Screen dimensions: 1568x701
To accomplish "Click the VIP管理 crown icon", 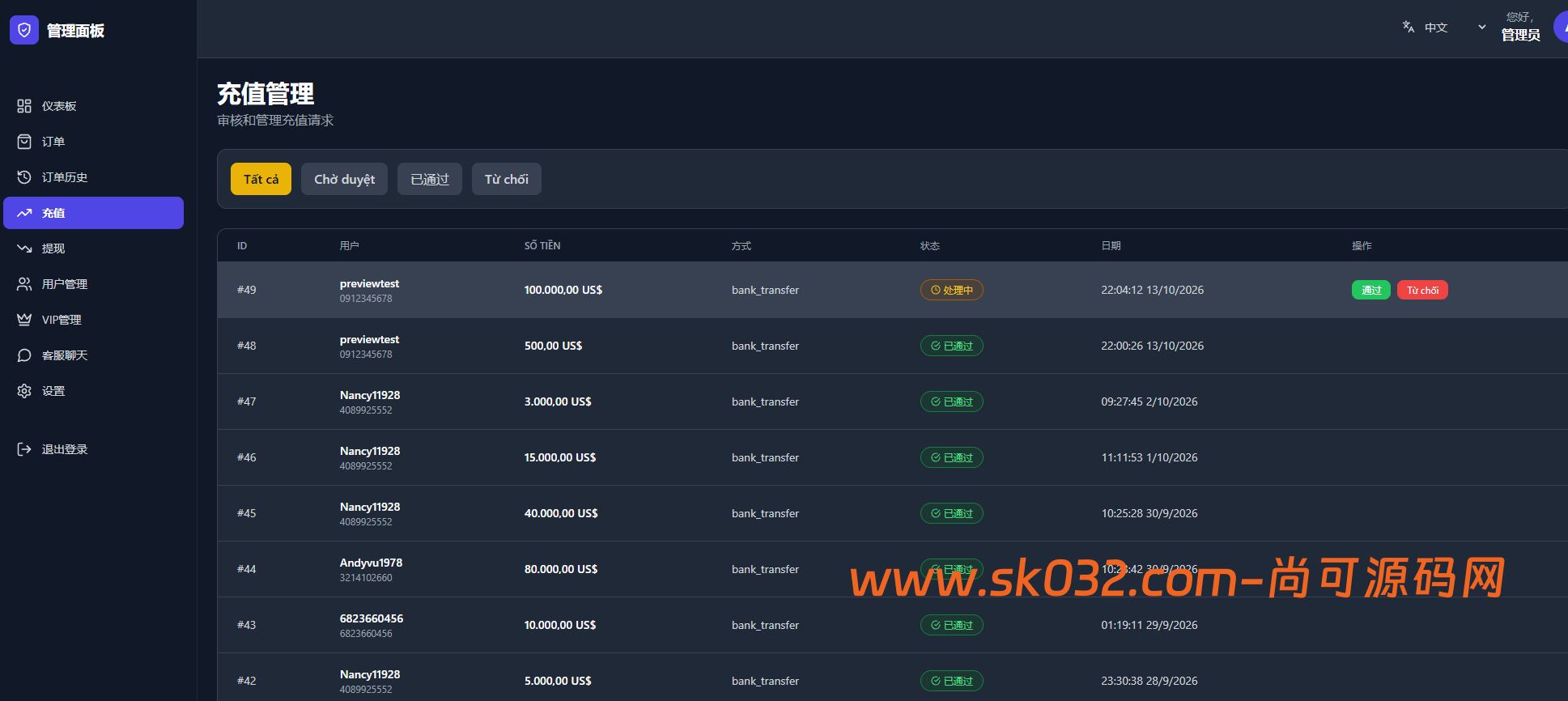I will 24,320.
